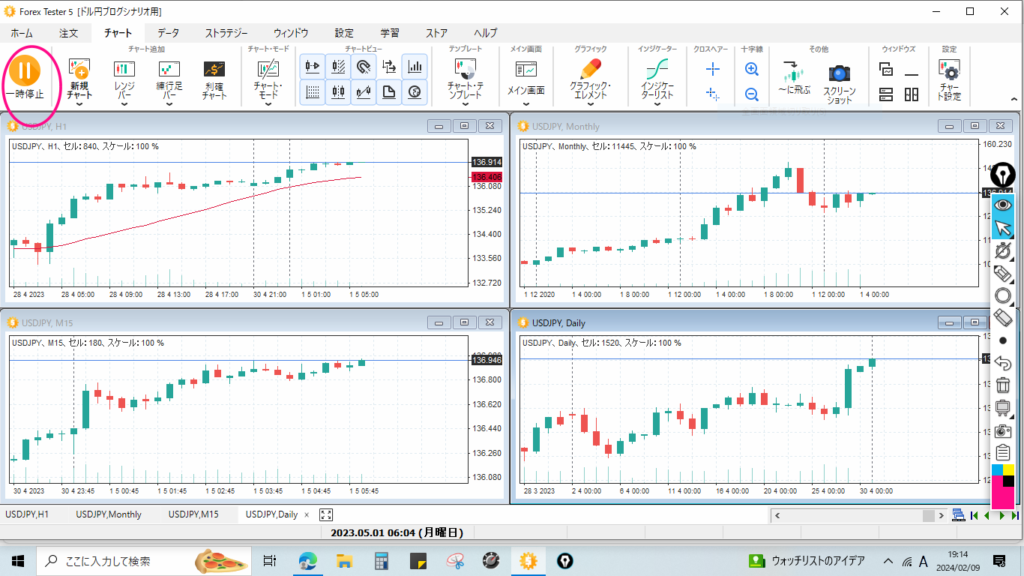This screenshot has width=1024, height=576.
Task: Toggle the notes page button in チャートビュー
Action: pyautogui.click(x=389, y=92)
